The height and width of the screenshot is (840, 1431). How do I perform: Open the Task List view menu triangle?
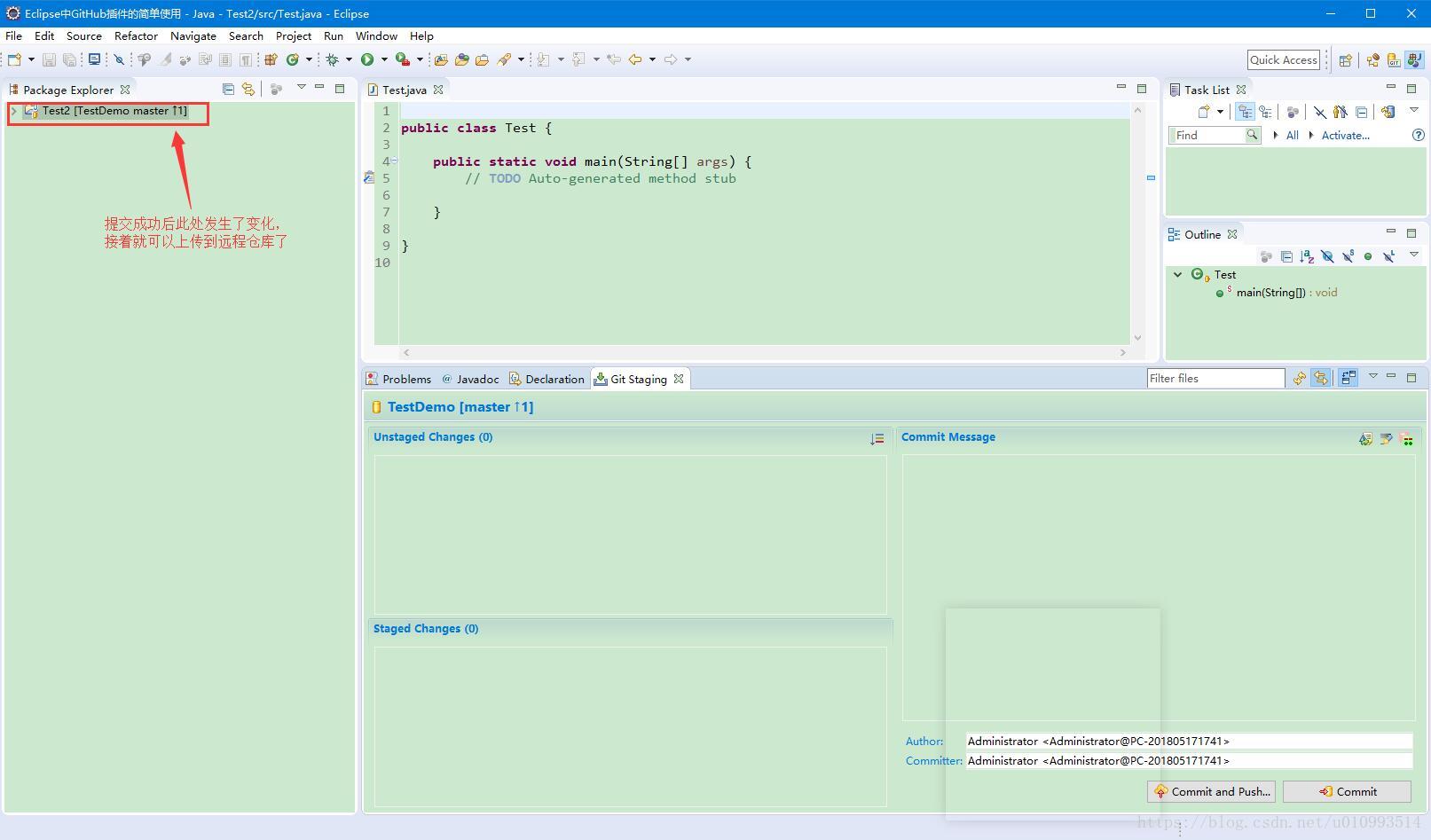(1414, 110)
